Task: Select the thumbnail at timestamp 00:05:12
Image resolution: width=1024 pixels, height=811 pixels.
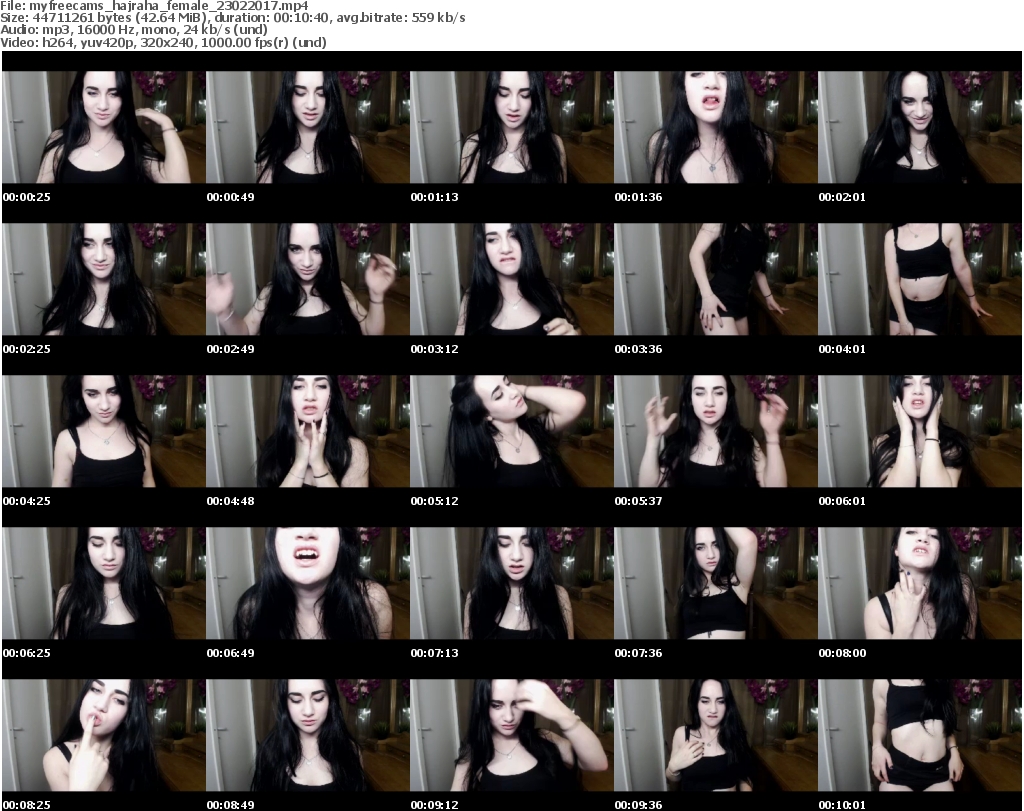Action: (511, 431)
